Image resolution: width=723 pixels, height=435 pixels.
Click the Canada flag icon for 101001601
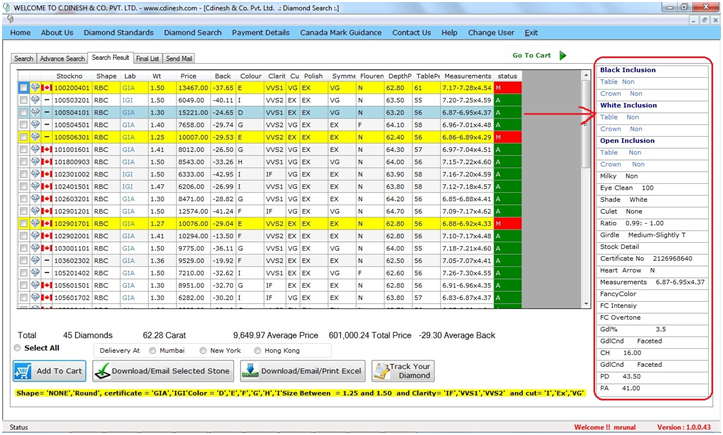(47, 149)
